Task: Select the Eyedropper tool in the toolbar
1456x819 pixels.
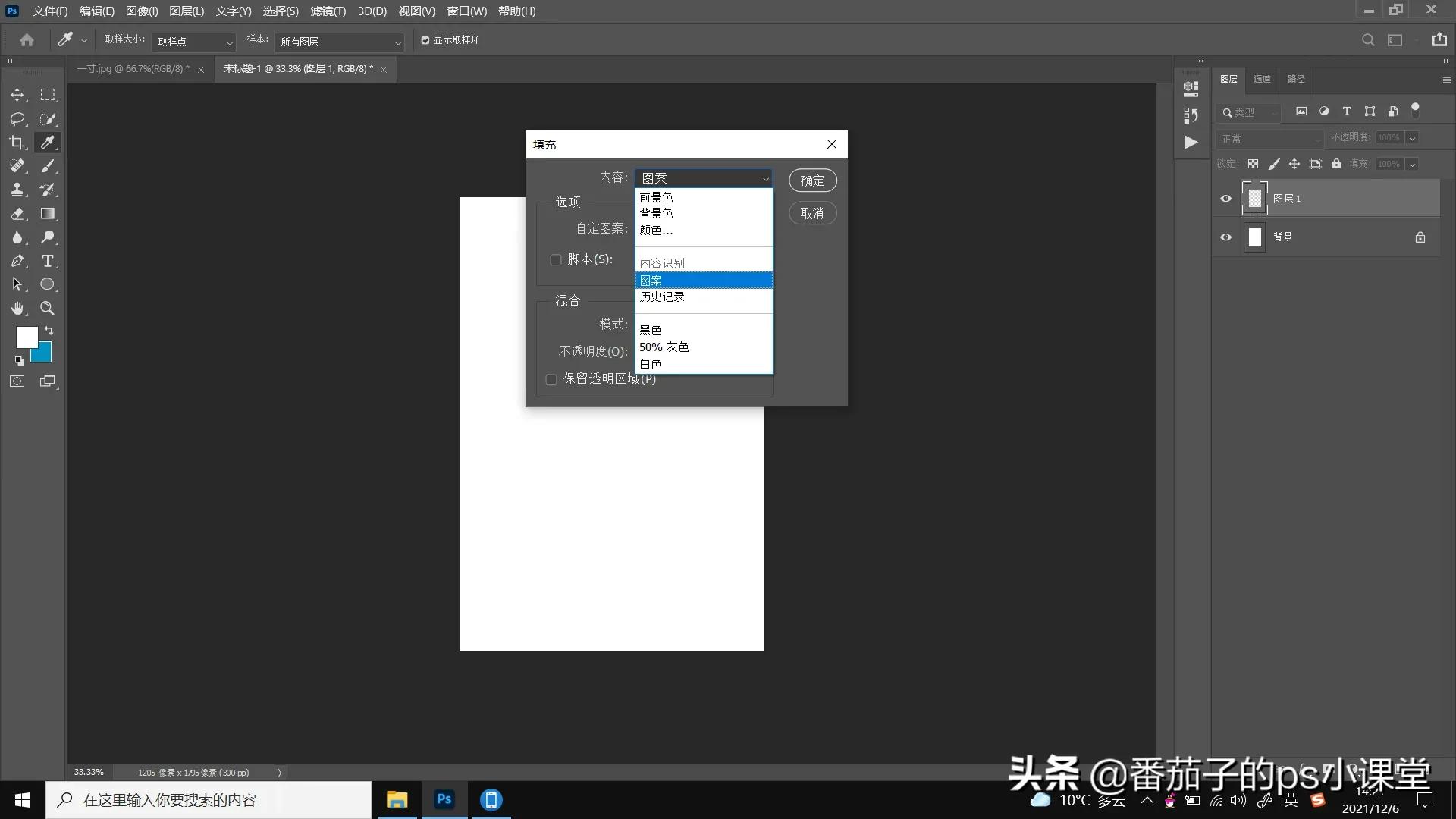Action: click(x=48, y=142)
